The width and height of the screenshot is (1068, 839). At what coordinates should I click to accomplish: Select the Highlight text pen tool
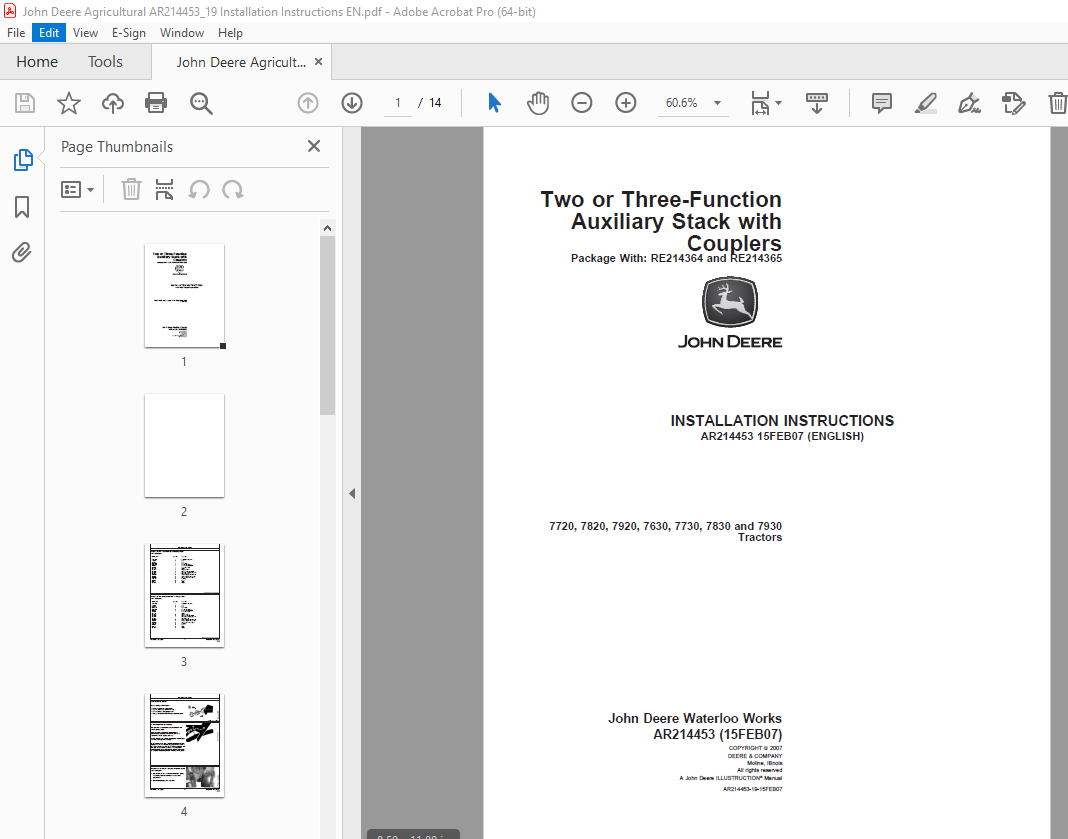coord(926,103)
